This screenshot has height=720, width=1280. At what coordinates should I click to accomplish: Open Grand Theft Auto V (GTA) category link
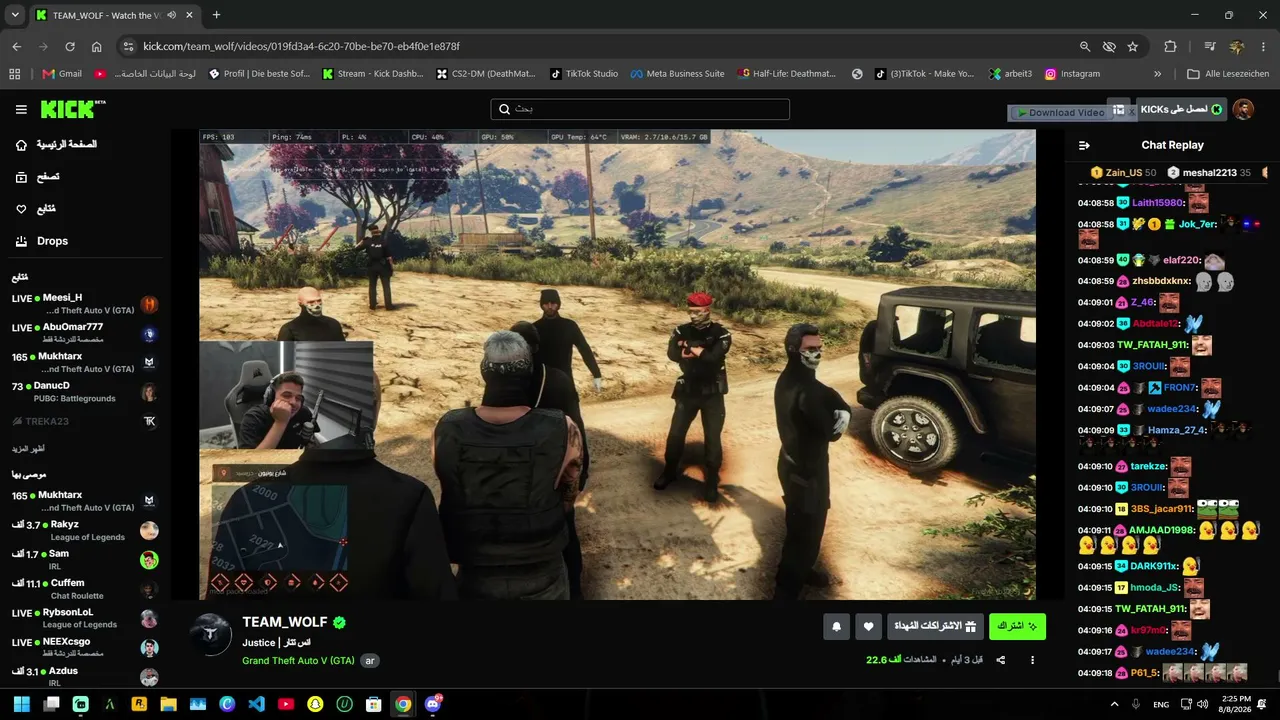coord(298,661)
